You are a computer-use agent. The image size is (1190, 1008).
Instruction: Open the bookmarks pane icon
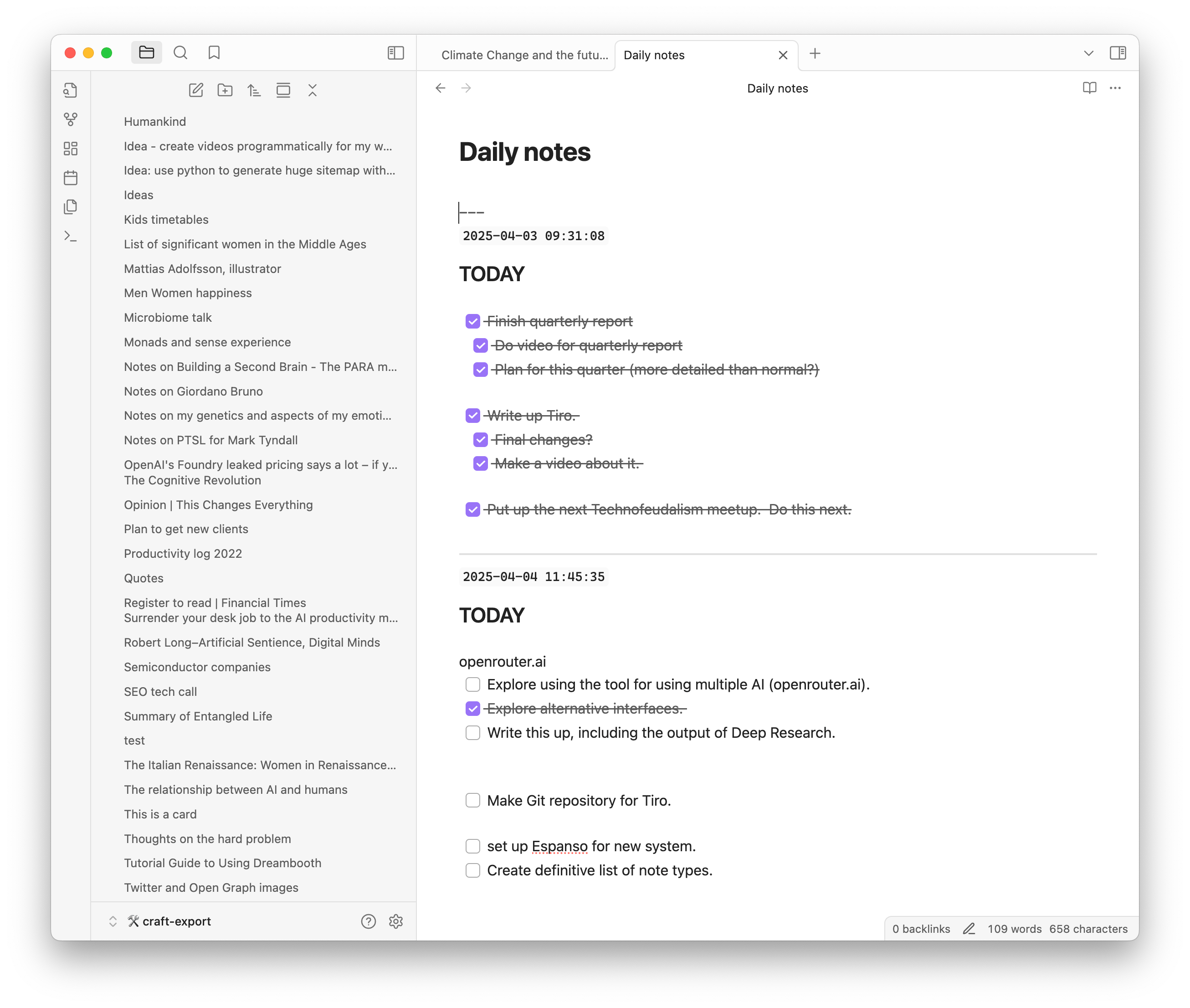coord(214,53)
